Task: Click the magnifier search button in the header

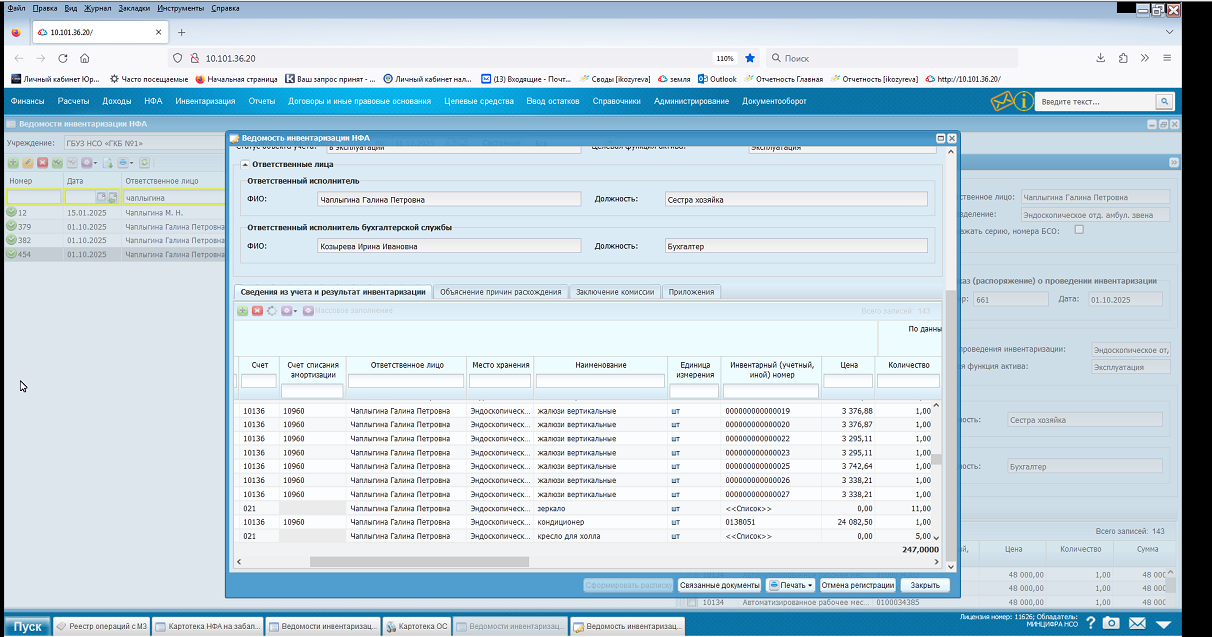Action: (1164, 101)
